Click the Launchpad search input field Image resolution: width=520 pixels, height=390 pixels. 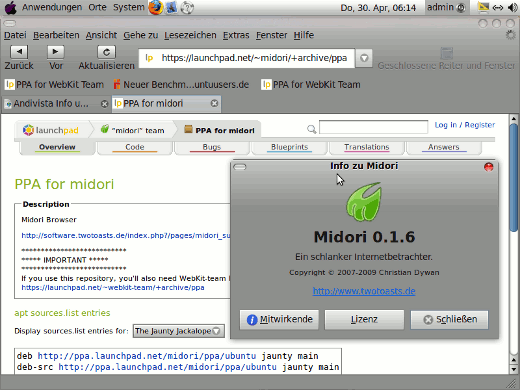(x=373, y=127)
